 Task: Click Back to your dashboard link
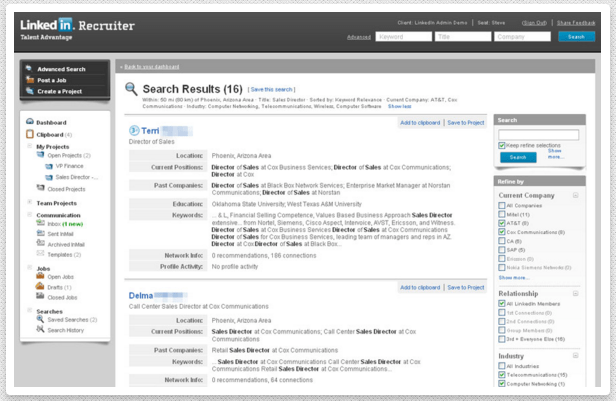[152, 67]
